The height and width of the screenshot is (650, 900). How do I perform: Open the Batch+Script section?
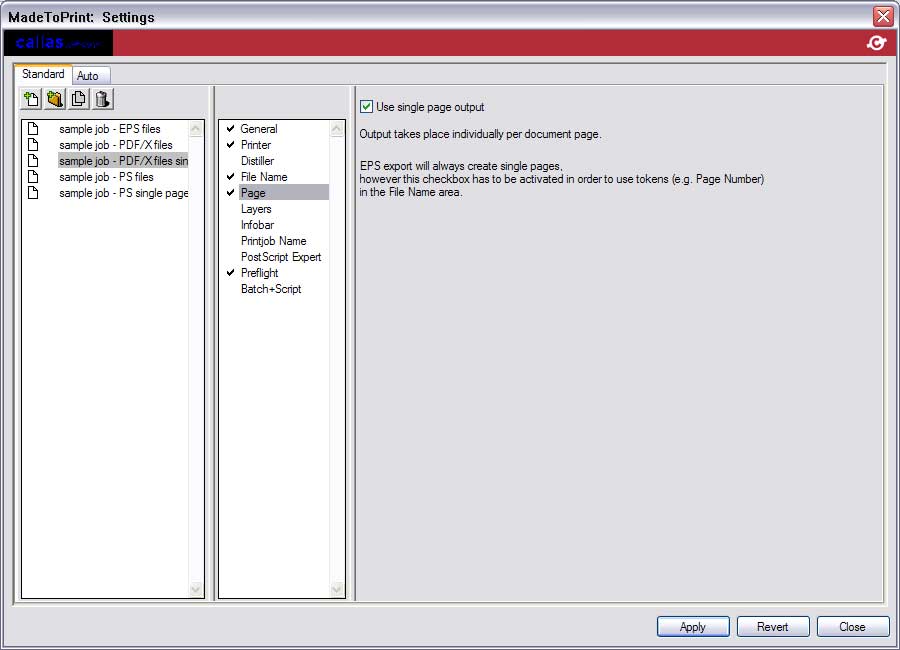point(271,289)
